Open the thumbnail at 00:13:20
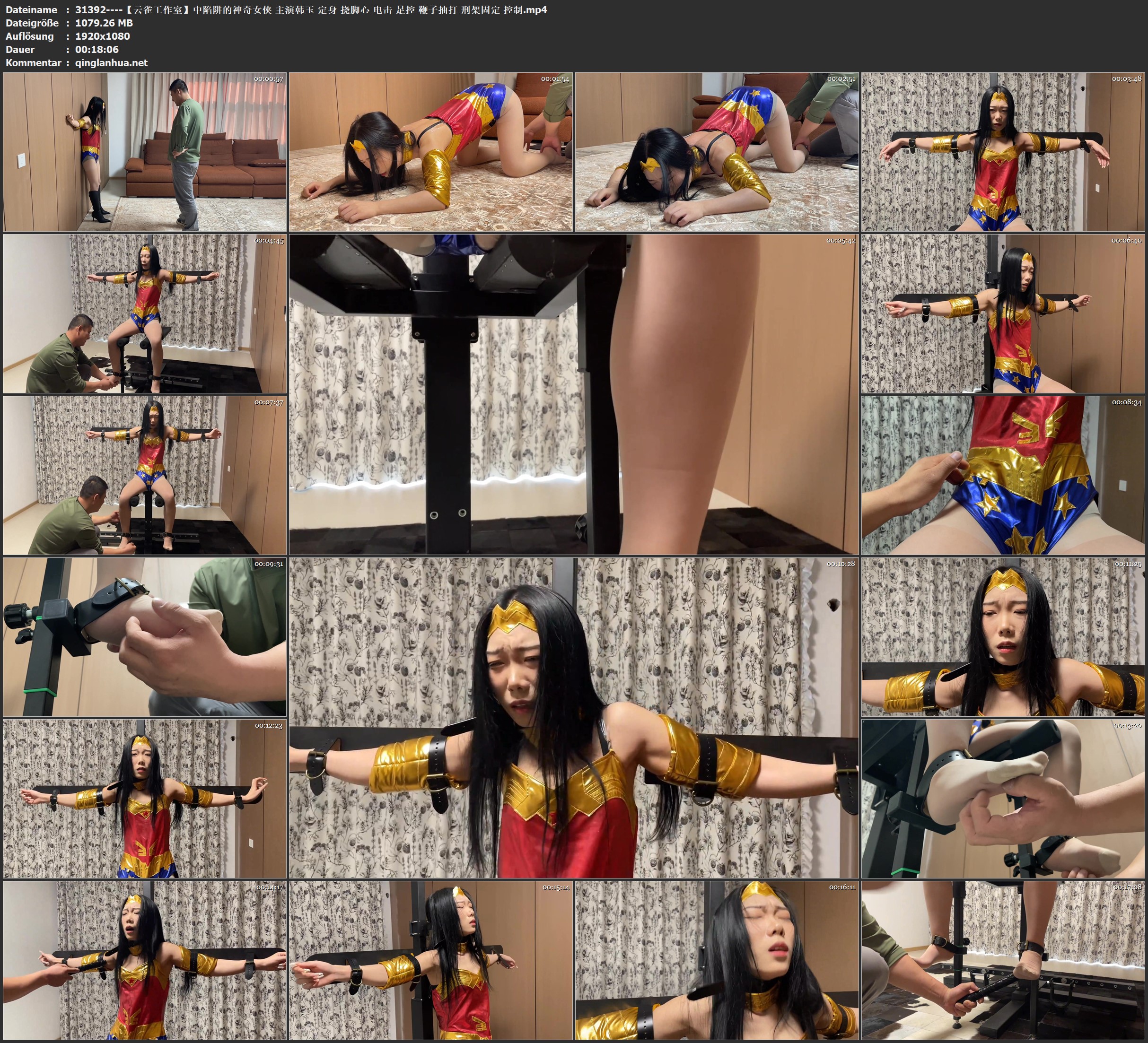1148x1043 pixels. [1003, 799]
